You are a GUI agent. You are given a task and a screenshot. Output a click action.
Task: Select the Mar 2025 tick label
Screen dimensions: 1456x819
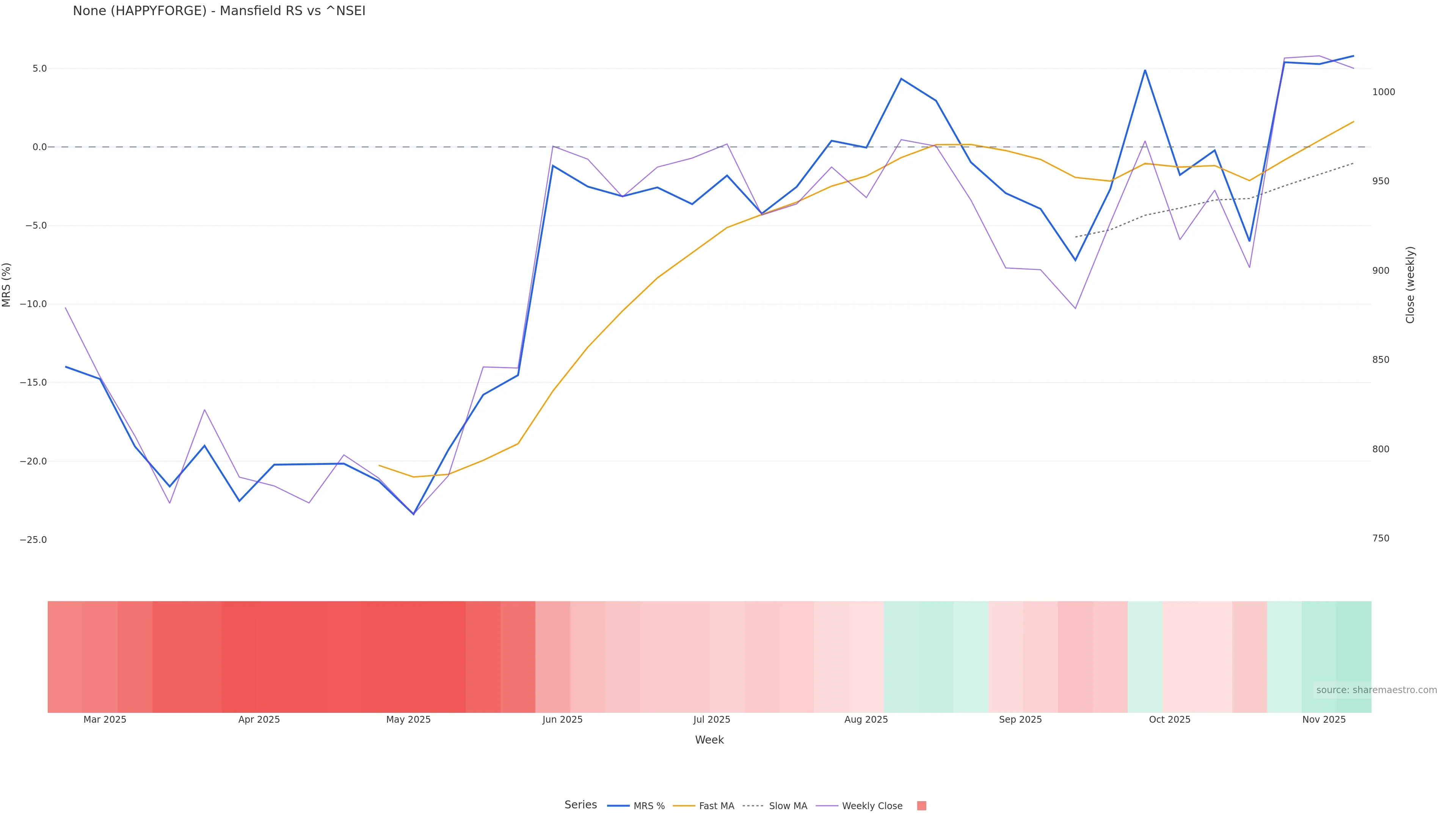pyautogui.click(x=105, y=720)
